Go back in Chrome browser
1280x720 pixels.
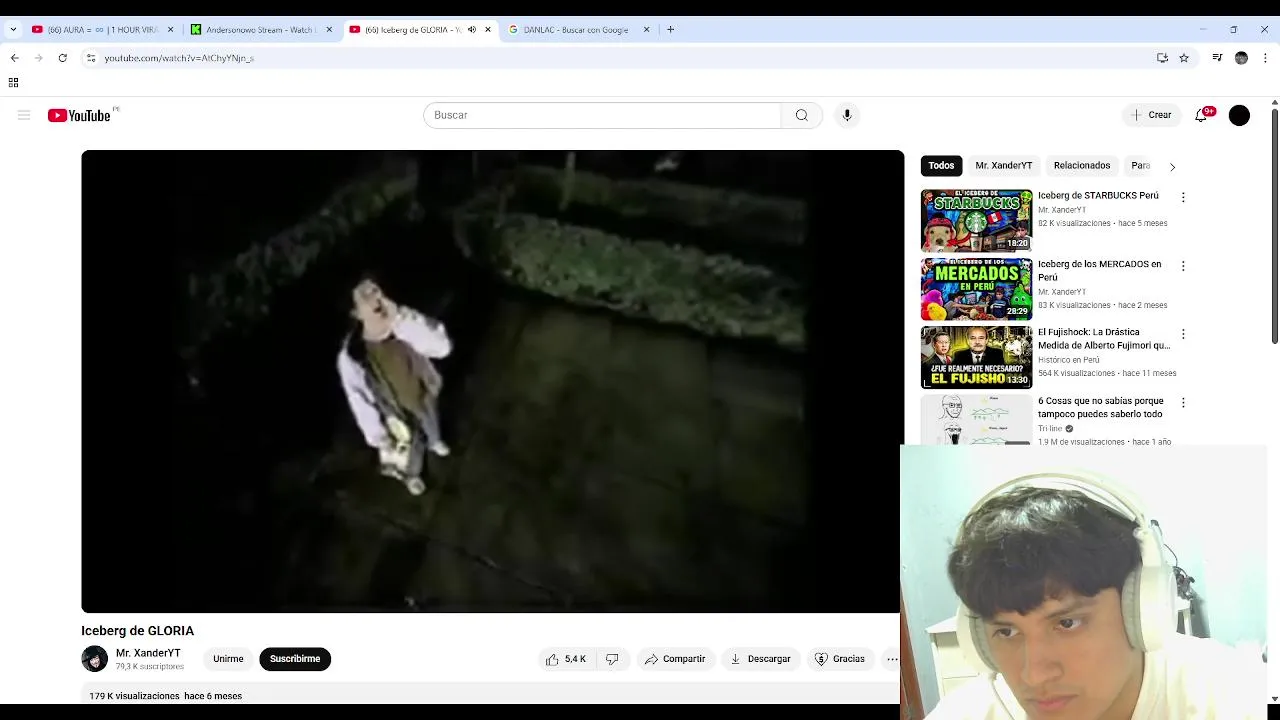(x=15, y=58)
